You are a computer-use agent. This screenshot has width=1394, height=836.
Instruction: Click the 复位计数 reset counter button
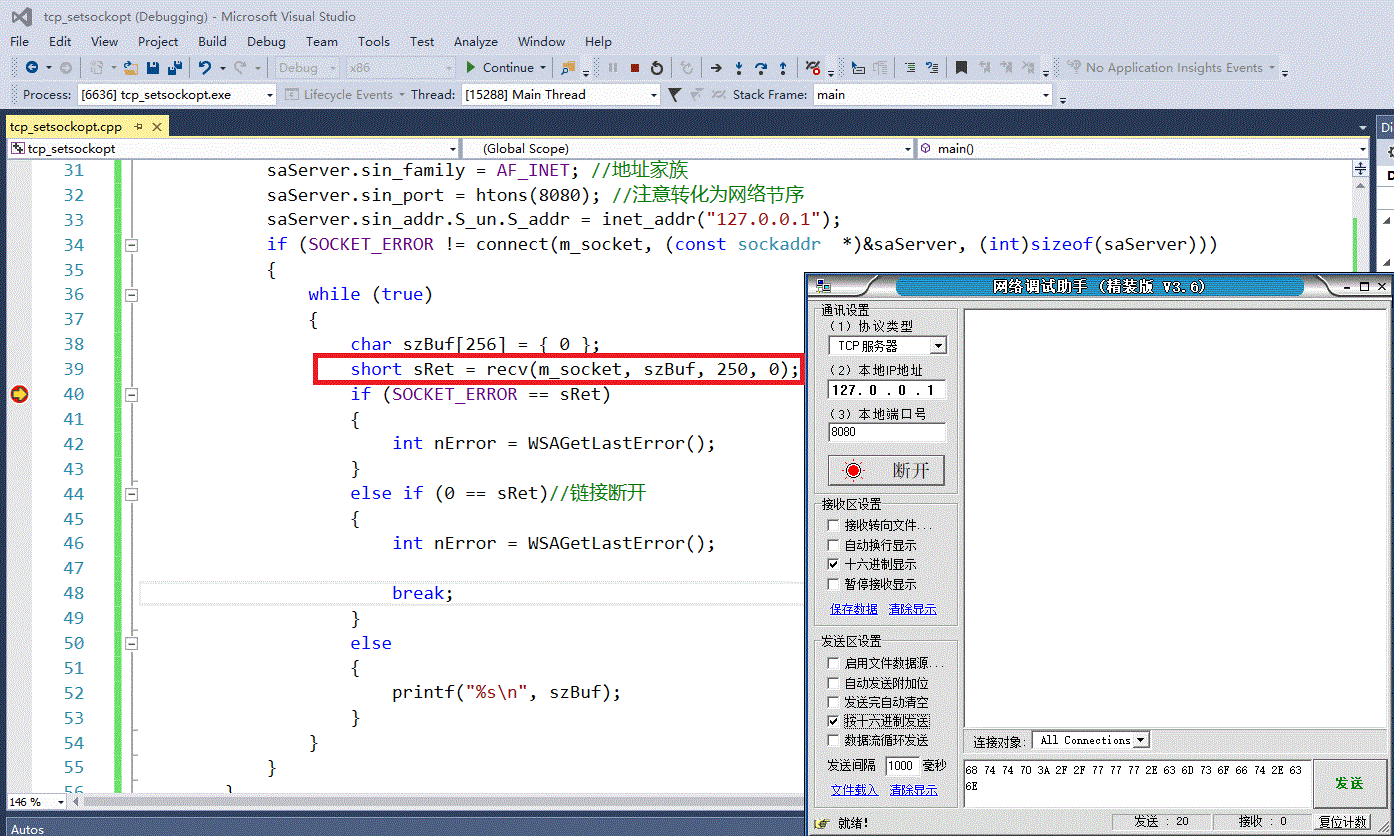tap(1342, 822)
